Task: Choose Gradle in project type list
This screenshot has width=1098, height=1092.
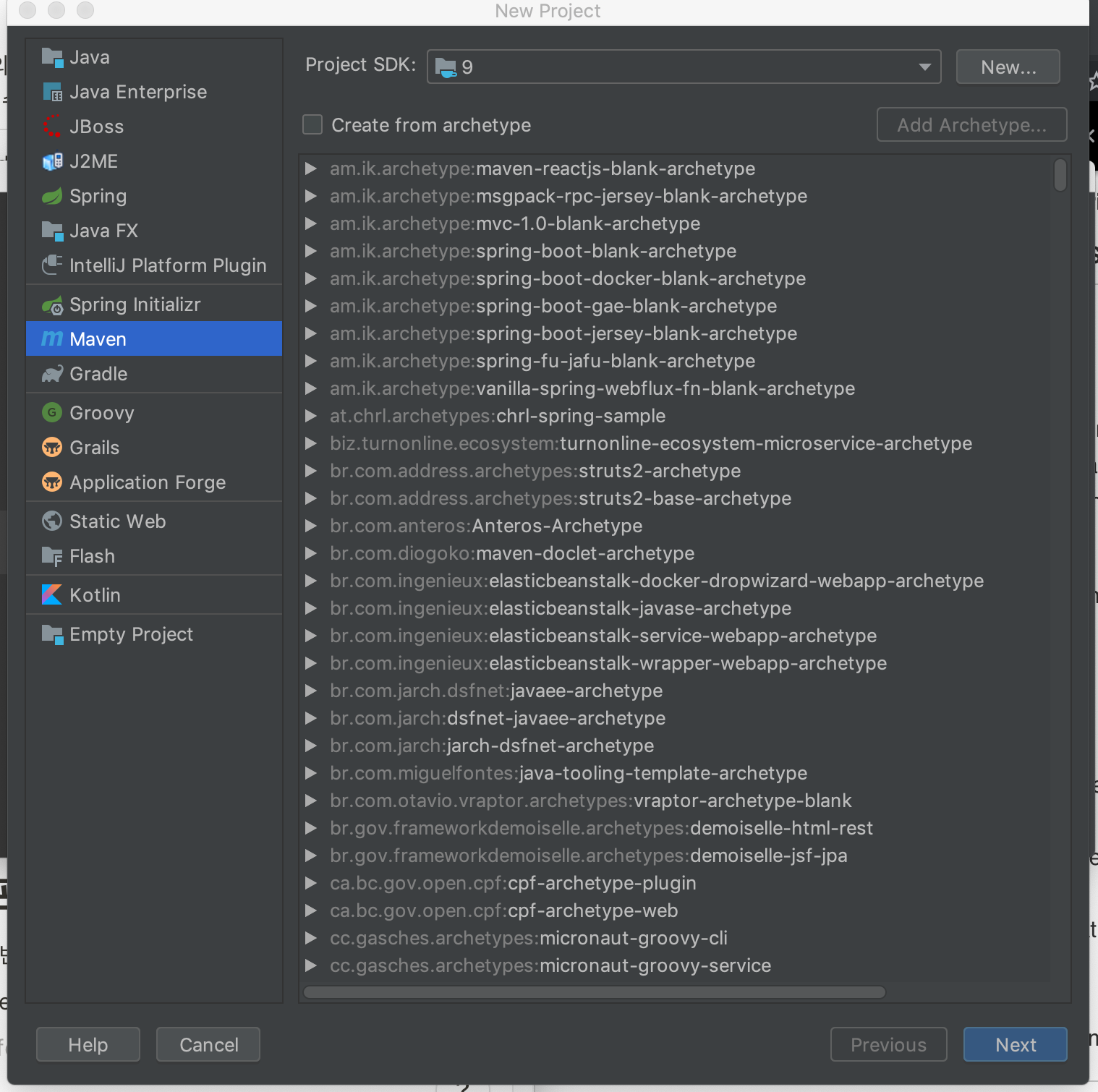Action: pyautogui.click(x=154, y=374)
